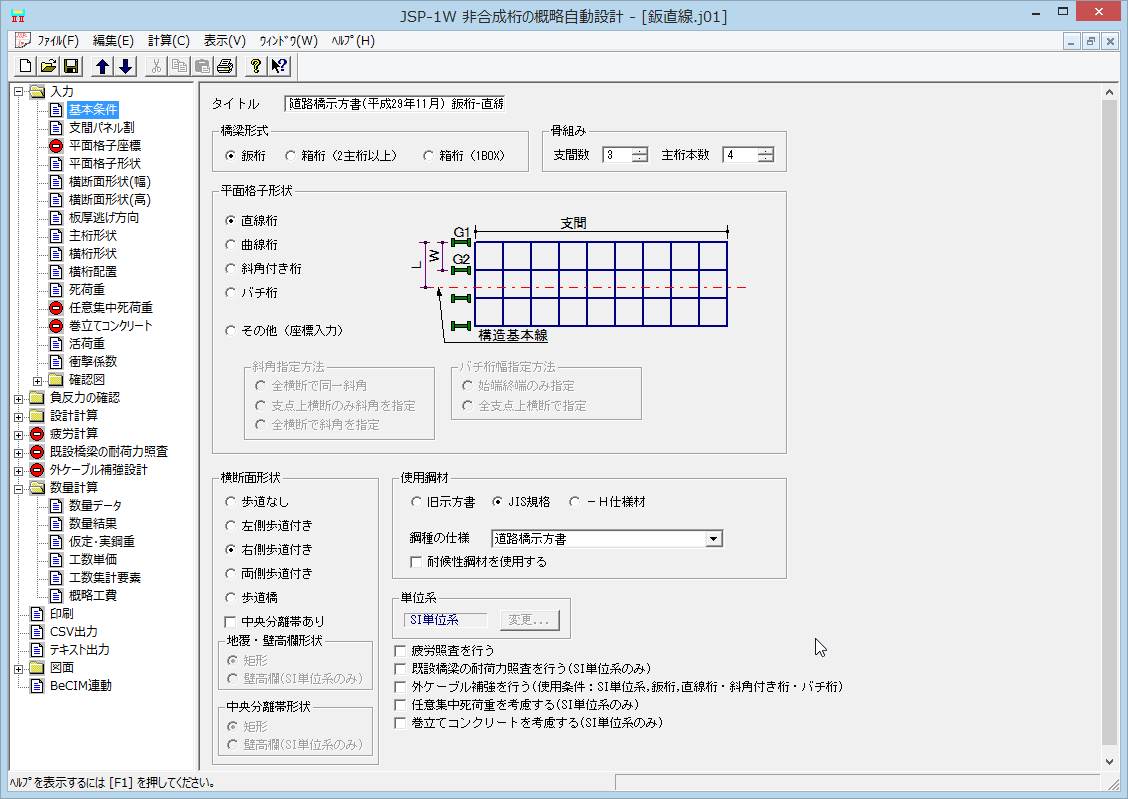Increase the 支間数 spinner value

tap(640, 151)
